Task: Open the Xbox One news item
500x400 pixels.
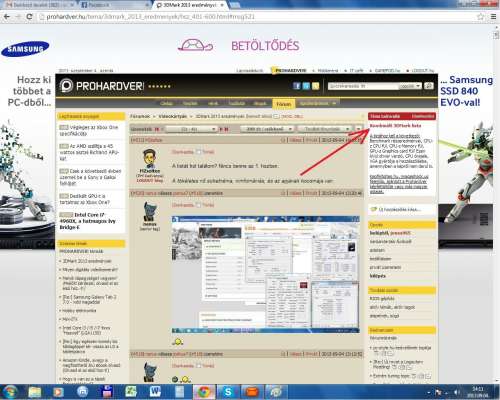Action: click(x=89, y=130)
